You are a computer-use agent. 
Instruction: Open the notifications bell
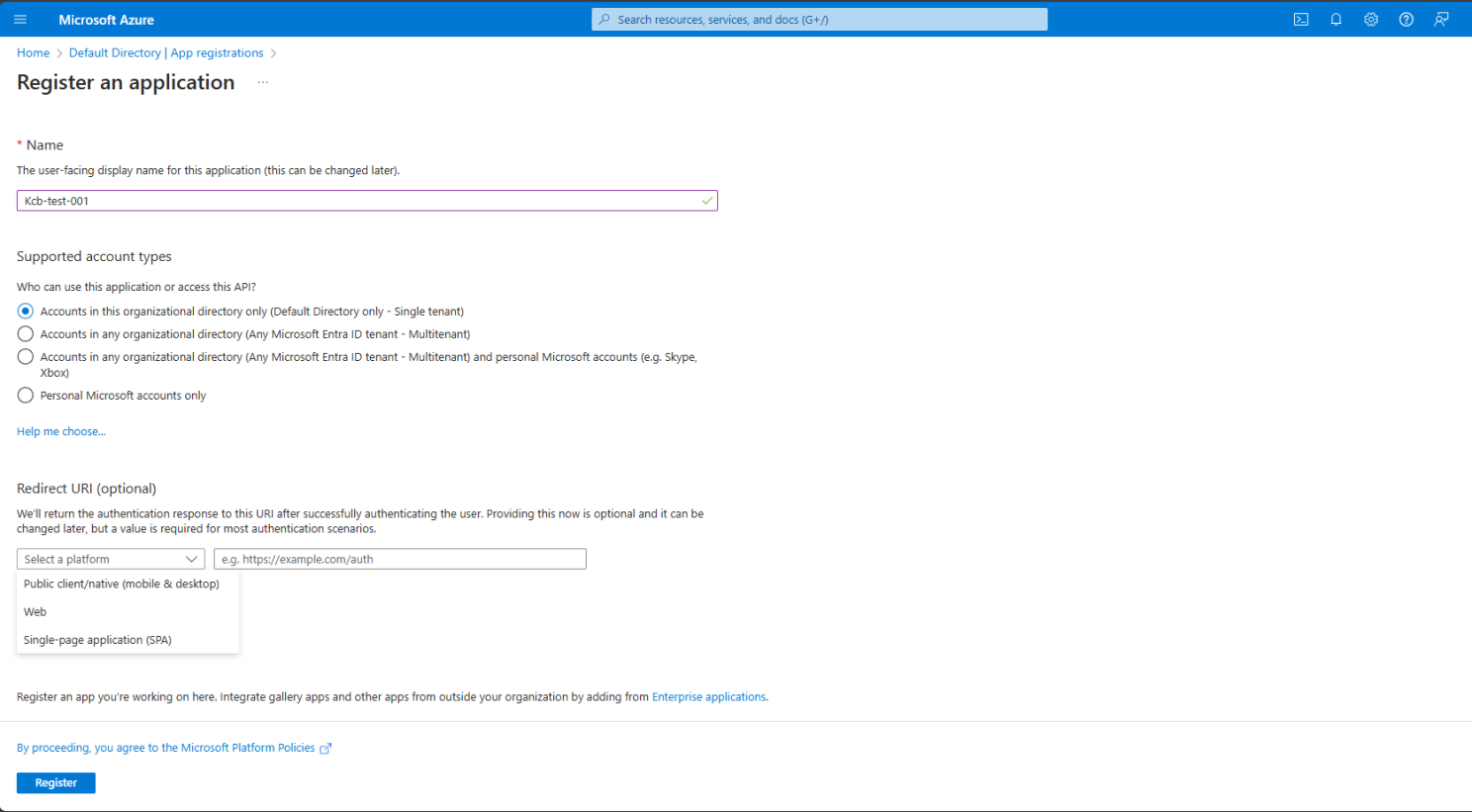(1335, 19)
